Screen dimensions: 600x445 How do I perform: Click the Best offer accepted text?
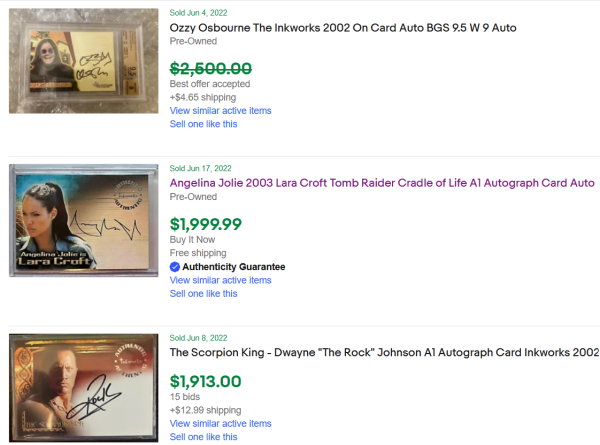210,85
